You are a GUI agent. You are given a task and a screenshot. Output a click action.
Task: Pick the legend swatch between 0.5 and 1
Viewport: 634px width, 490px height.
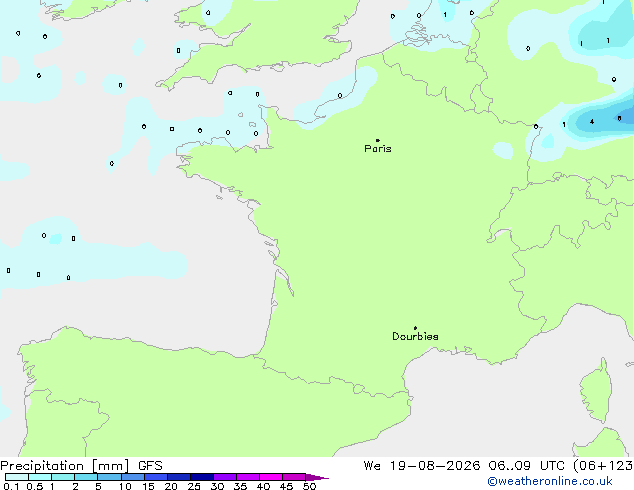point(40,477)
